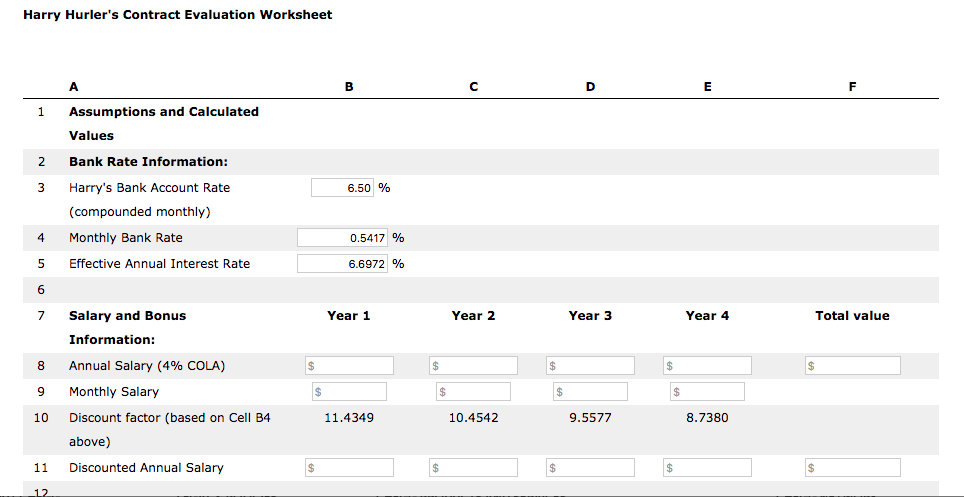Screen dimensions: 964x497
Task: Click discount factor value 11.4349
Action: (x=349, y=418)
